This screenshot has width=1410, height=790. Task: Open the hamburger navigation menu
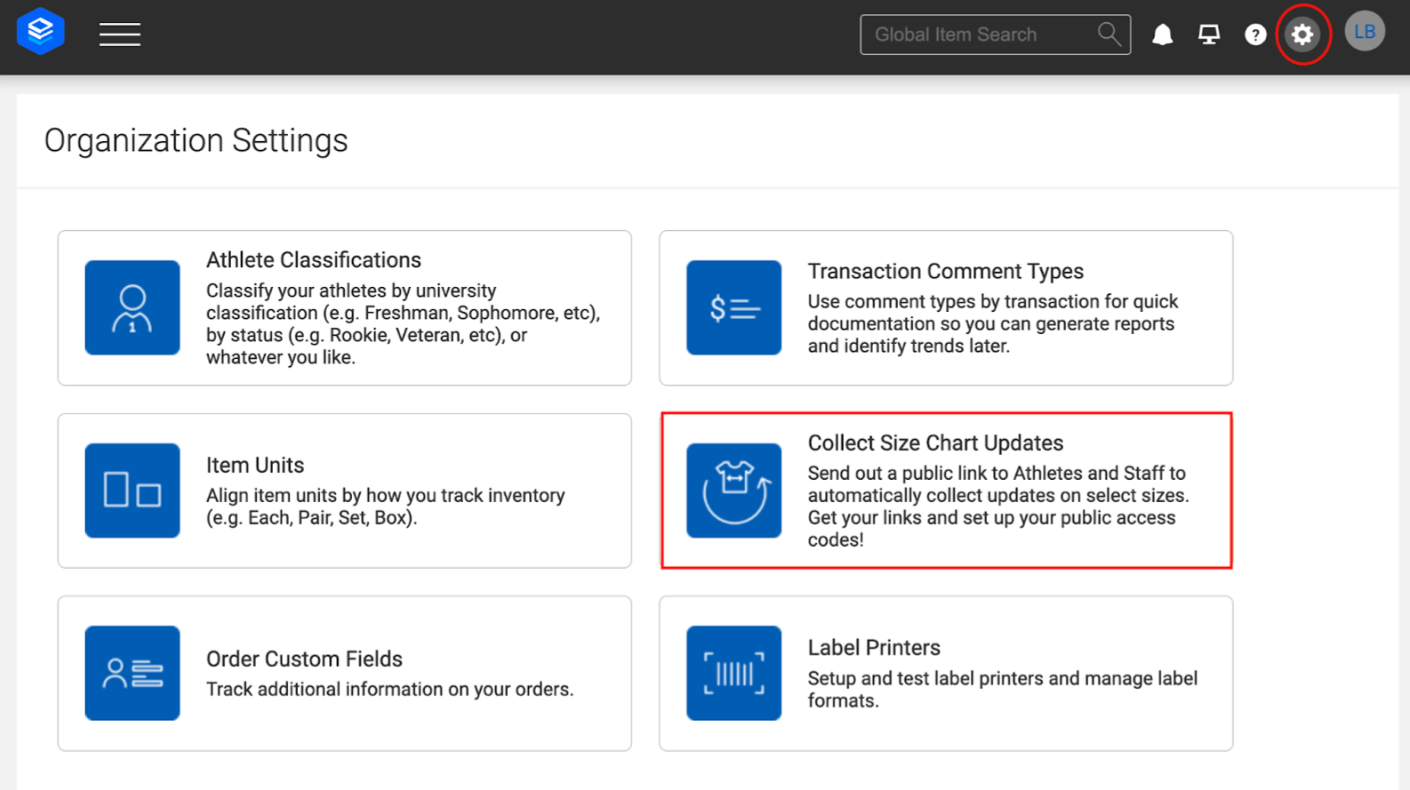[120, 34]
